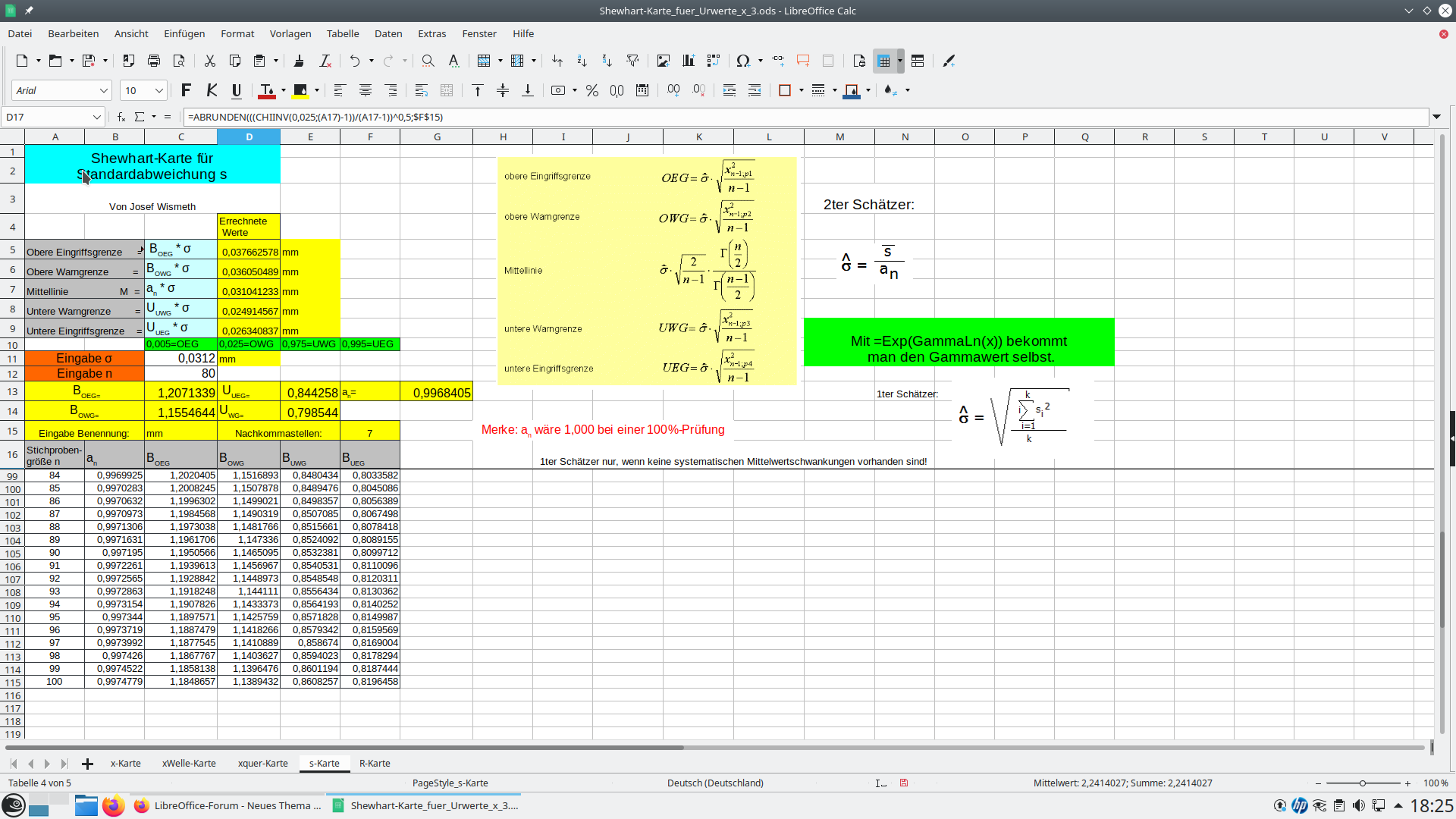This screenshot has height=819, width=1456.
Task: Click the Insert chart icon
Action: click(689, 61)
